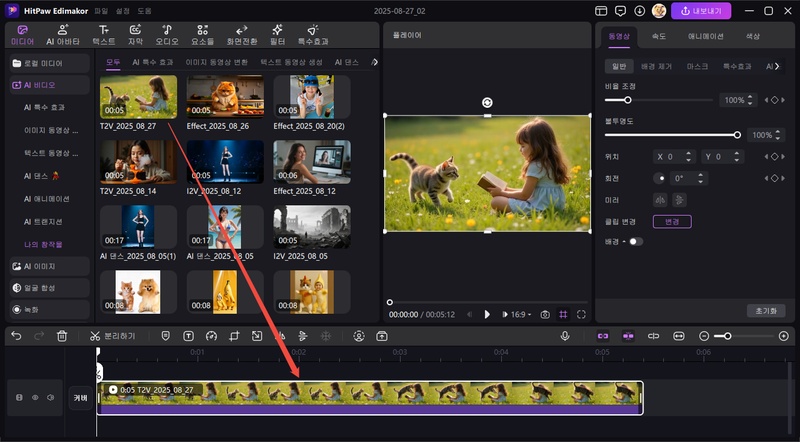Enter fullscreen preview mode

click(x=581, y=314)
